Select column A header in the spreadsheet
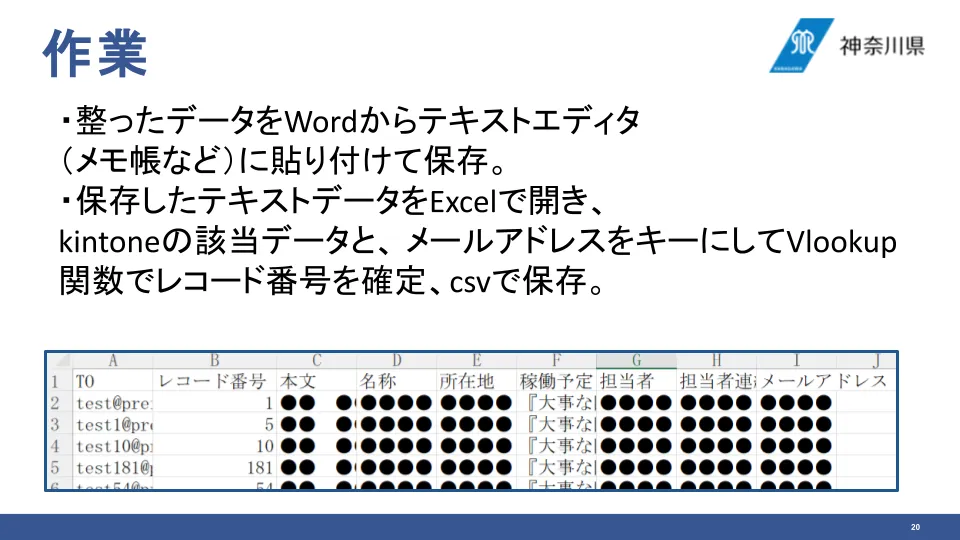The image size is (960, 540). tap(112, 360)
